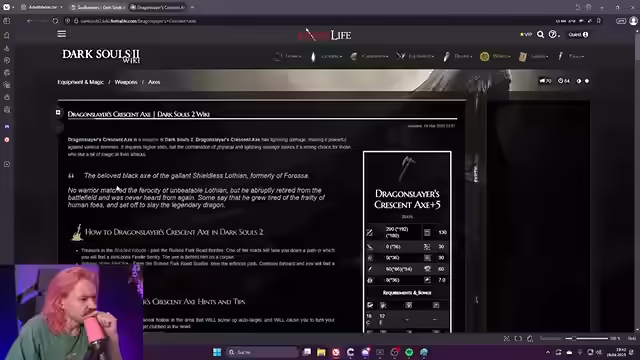640x360 pixels.
Task: Open the Windows Start menu
Action: (217, 352)
